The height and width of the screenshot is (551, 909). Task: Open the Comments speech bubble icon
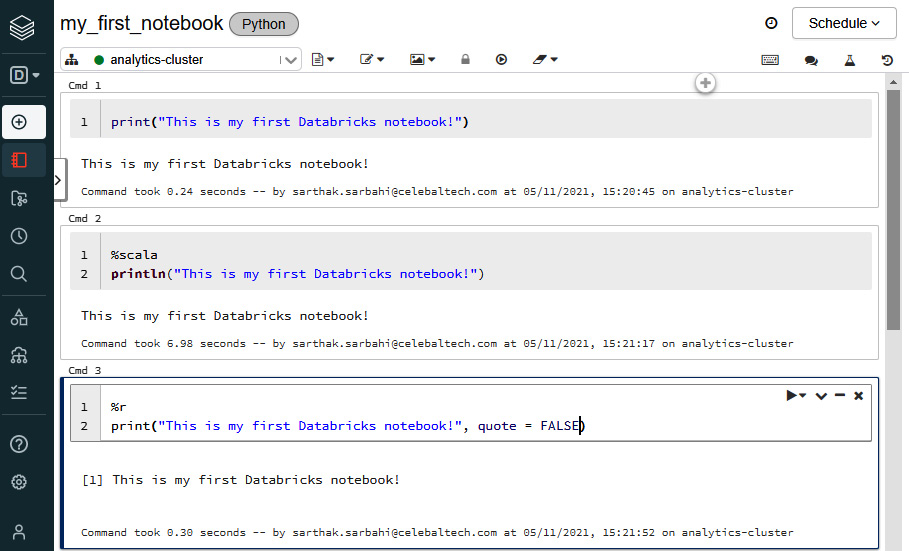pyautogui.click(x=811, y=60)
